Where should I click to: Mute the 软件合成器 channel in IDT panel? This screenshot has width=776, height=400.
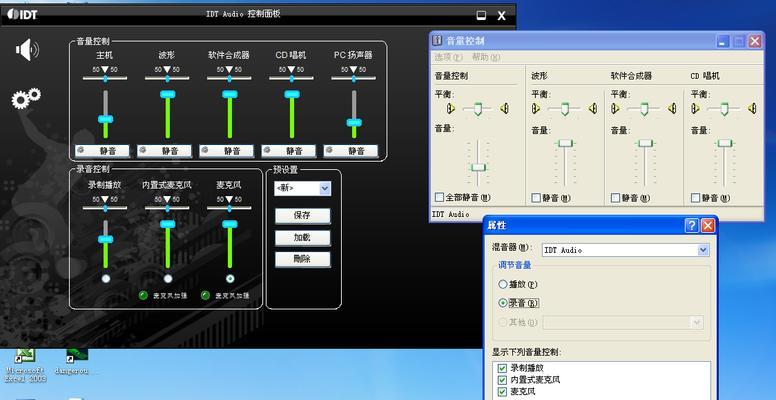(227, 150)
